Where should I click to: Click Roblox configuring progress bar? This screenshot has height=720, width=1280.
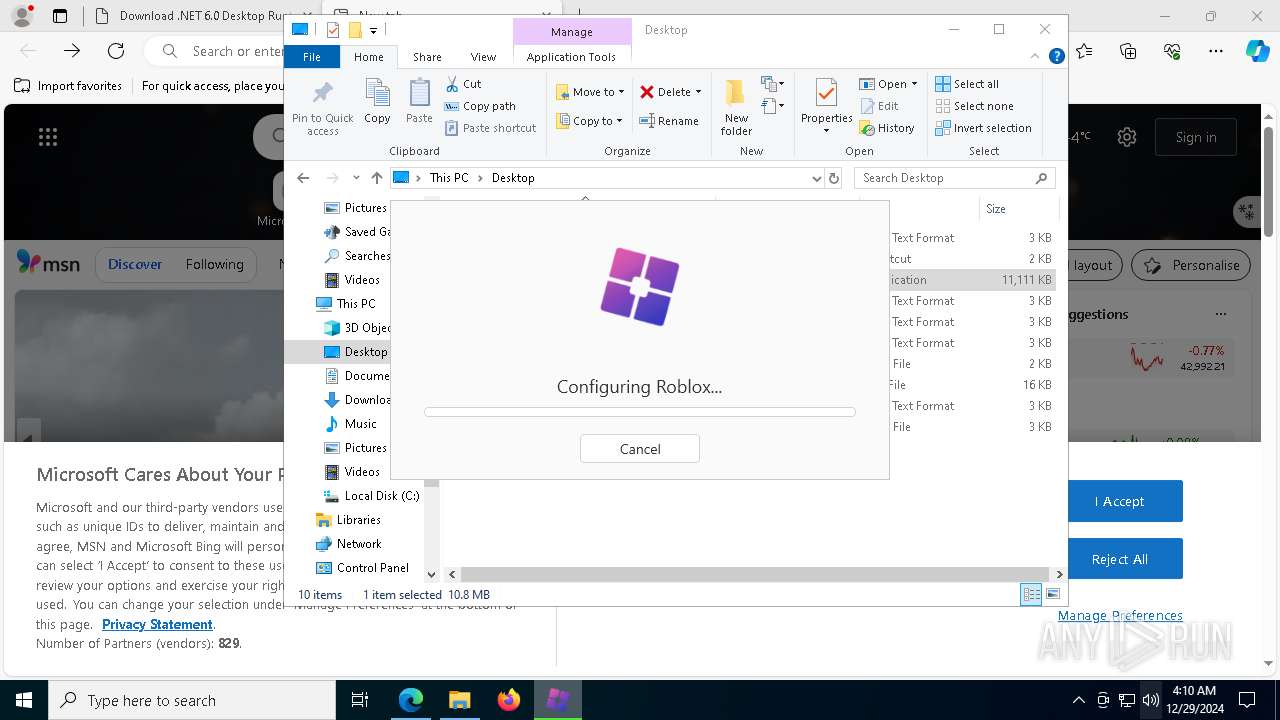pos(640,412)
